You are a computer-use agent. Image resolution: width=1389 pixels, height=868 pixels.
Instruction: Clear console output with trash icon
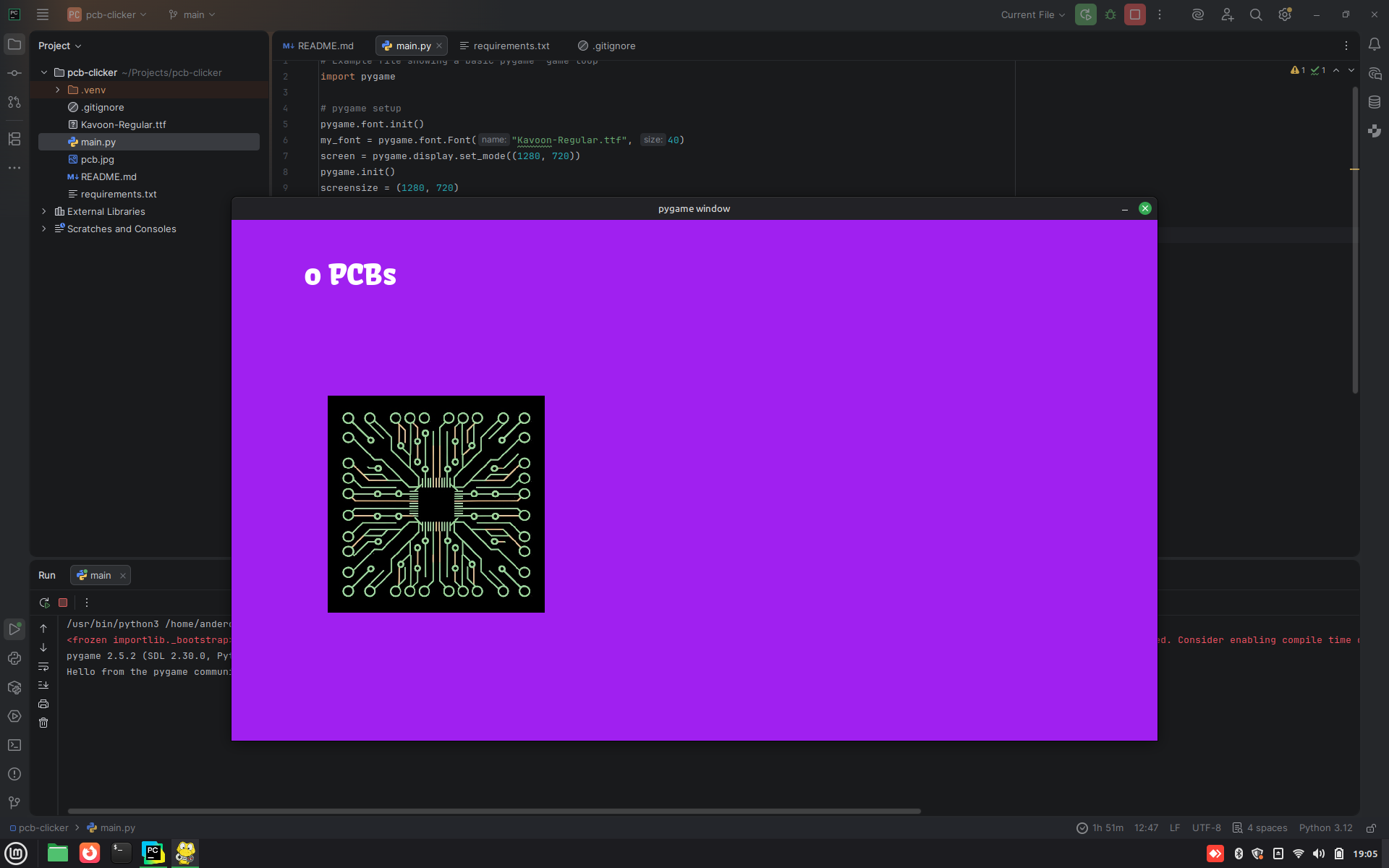click(43, 723)
